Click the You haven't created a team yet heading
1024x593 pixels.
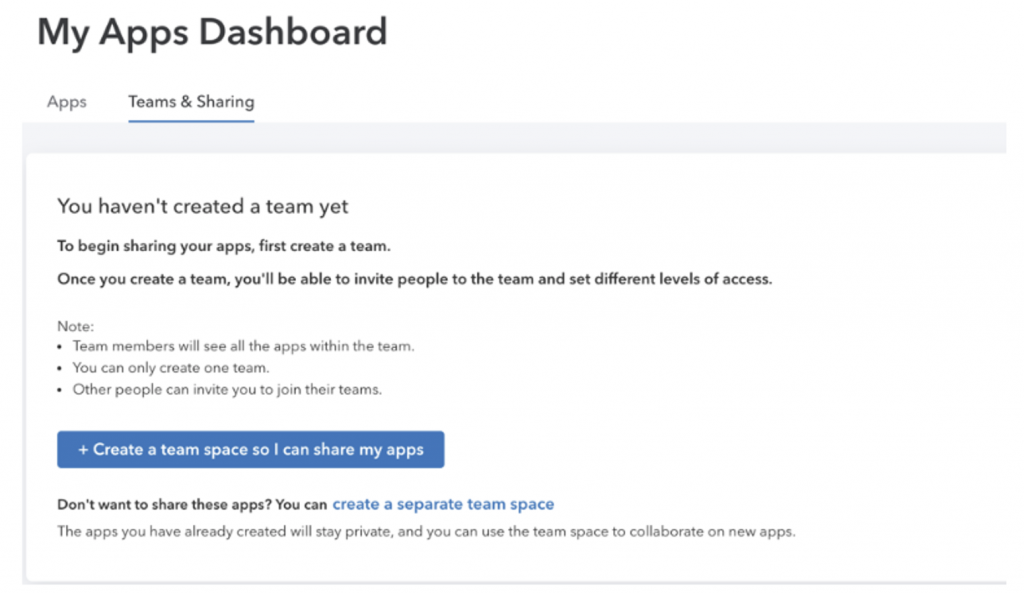pos(202,206)
